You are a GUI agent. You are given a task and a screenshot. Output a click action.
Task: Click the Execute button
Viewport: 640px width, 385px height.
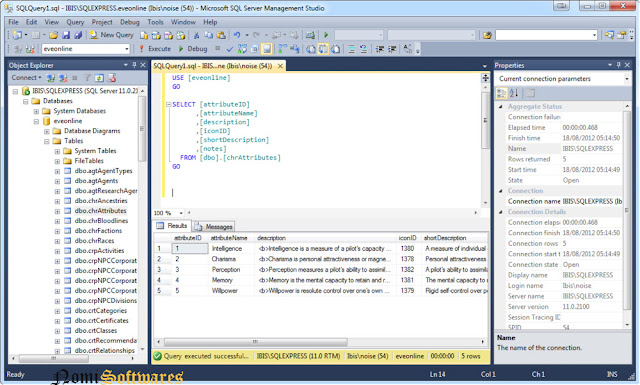pos(156,49)
